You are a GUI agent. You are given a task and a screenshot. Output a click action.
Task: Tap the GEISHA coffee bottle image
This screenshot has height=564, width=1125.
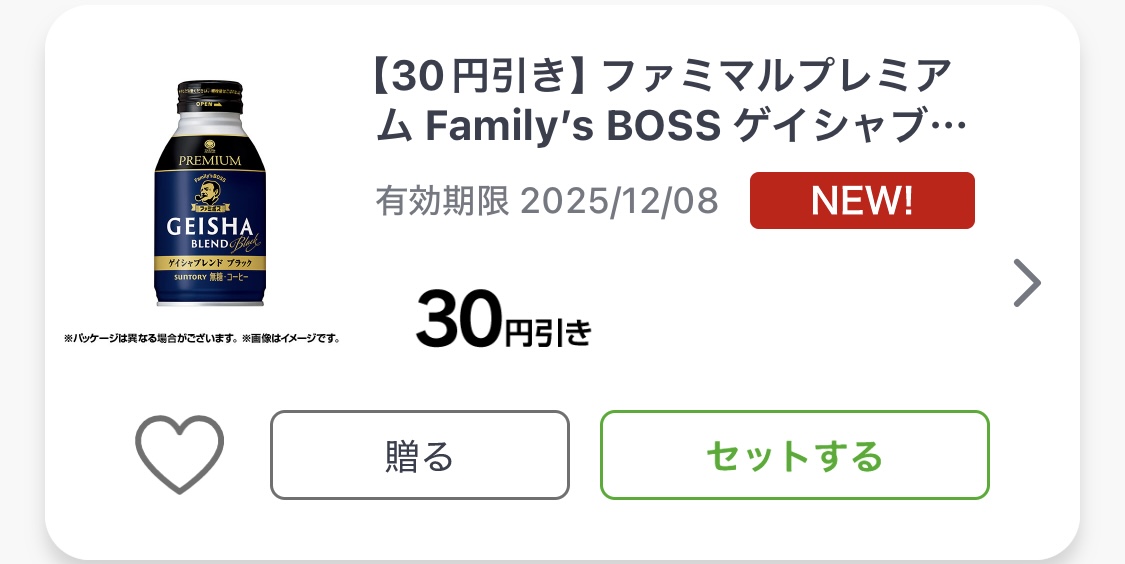point(210,195)
